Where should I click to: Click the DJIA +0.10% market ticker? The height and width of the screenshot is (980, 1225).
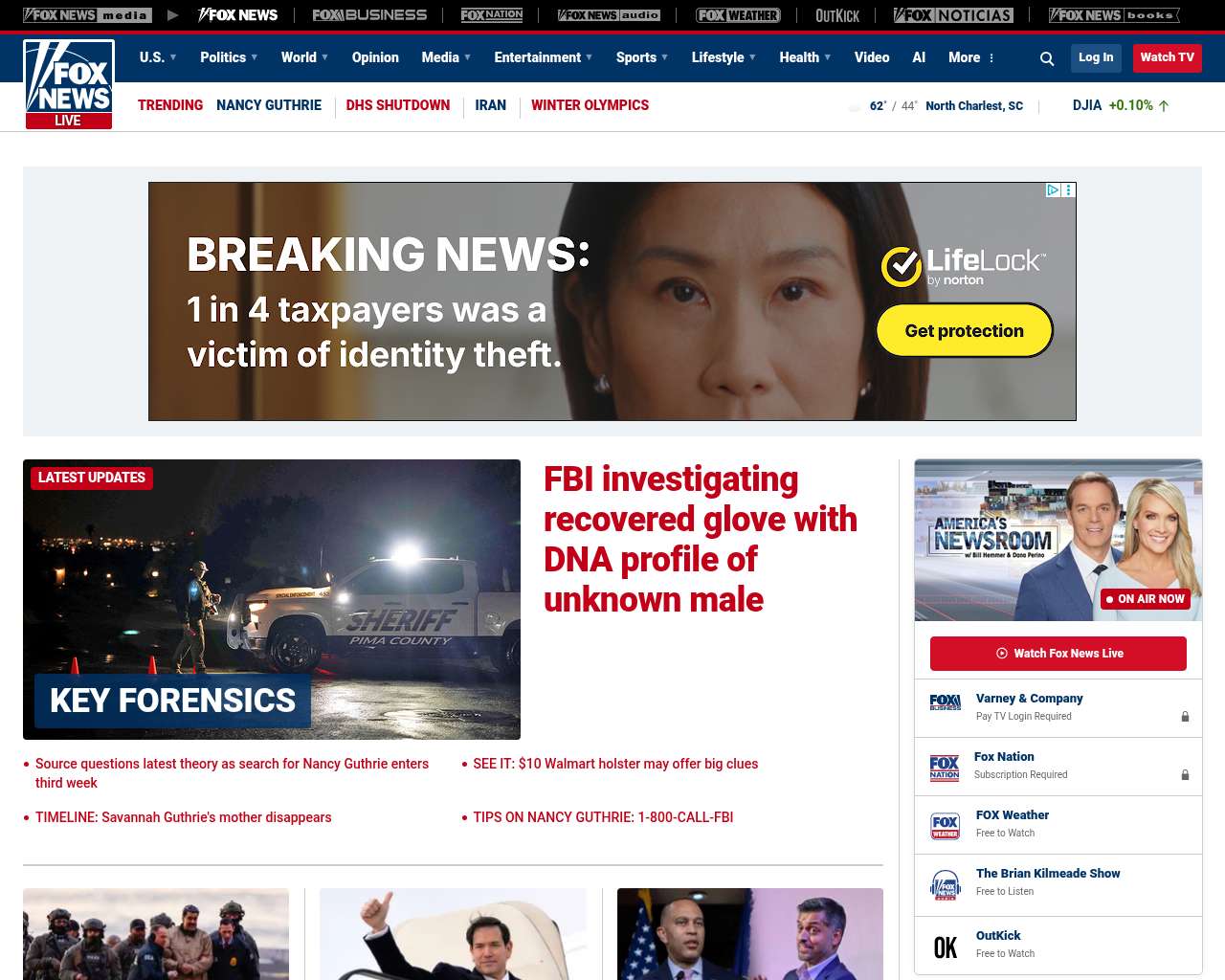[x=1121, y=105]
